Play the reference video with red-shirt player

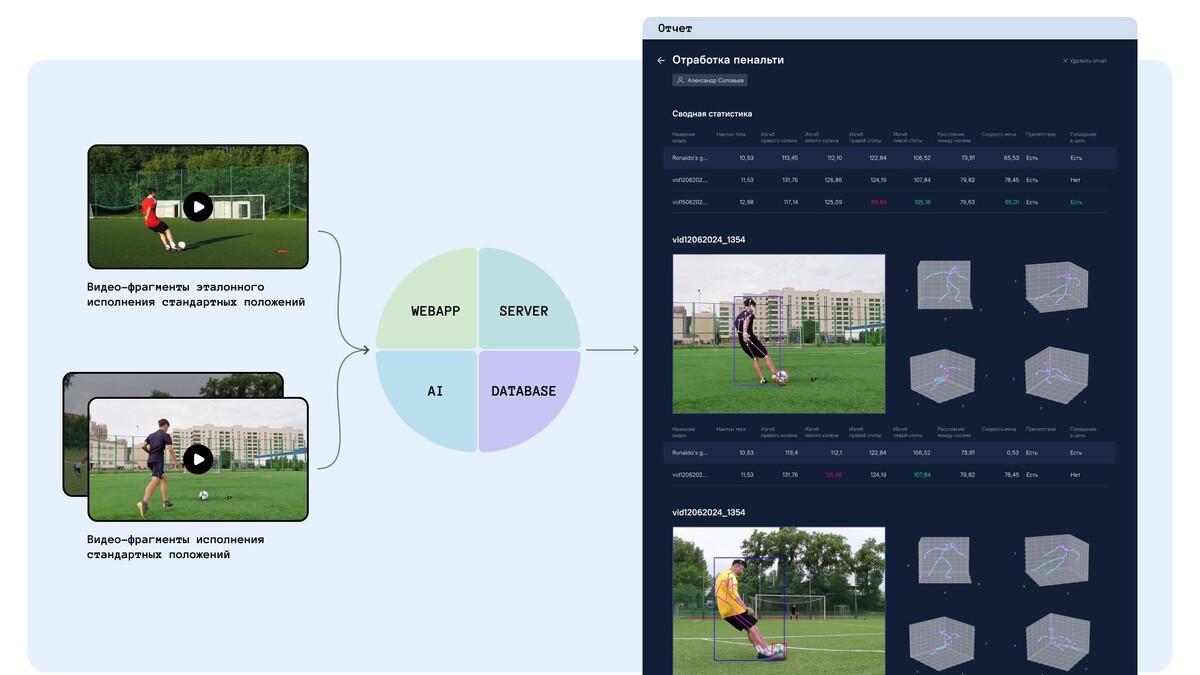pyautogui.click(x=198, y=207)
